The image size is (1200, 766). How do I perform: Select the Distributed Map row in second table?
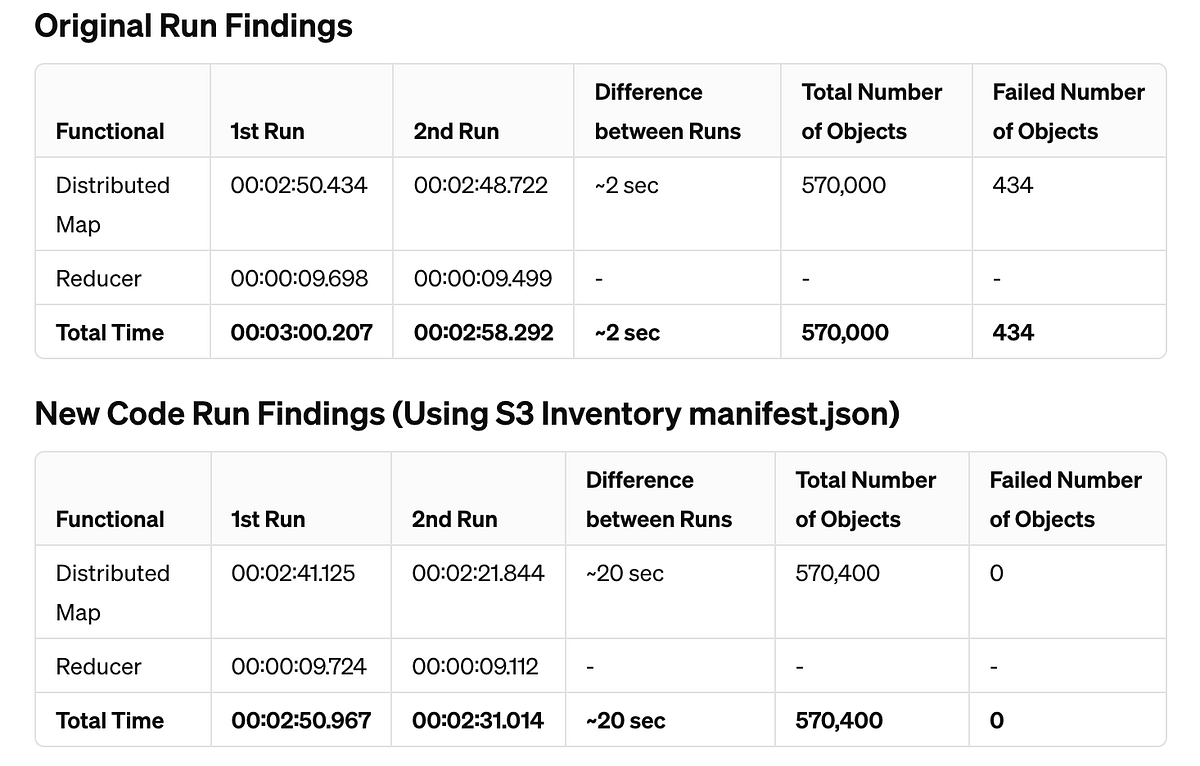click(112, 592)
